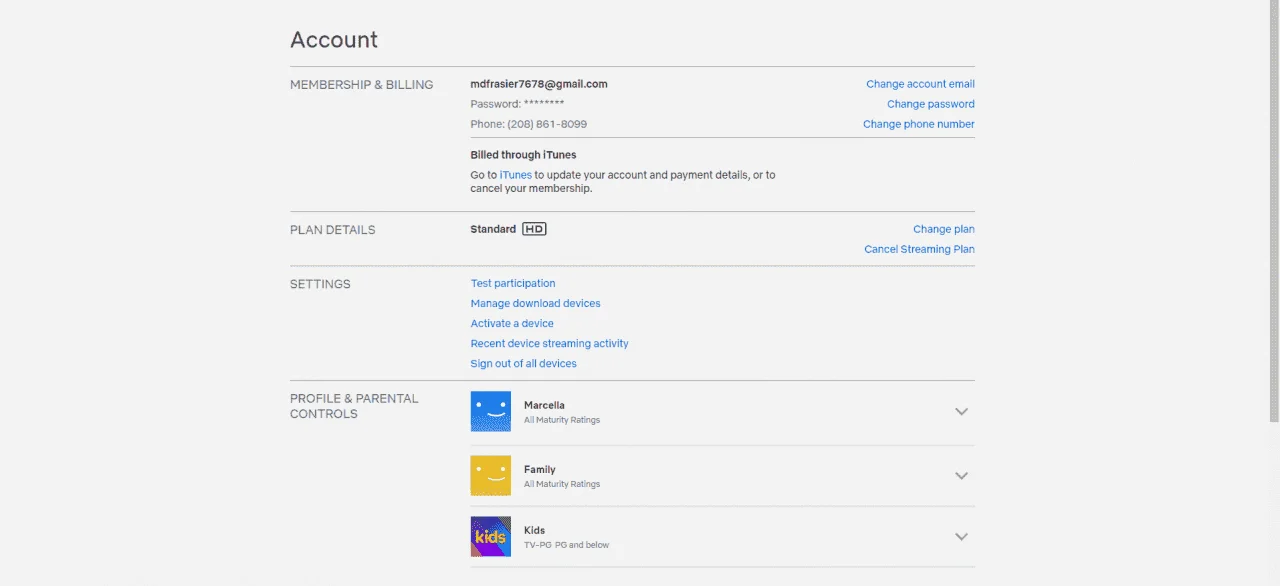Screen dimensions: 1280x586
Task: Click the Kids profile avatar icon
Action: point(490,536)
